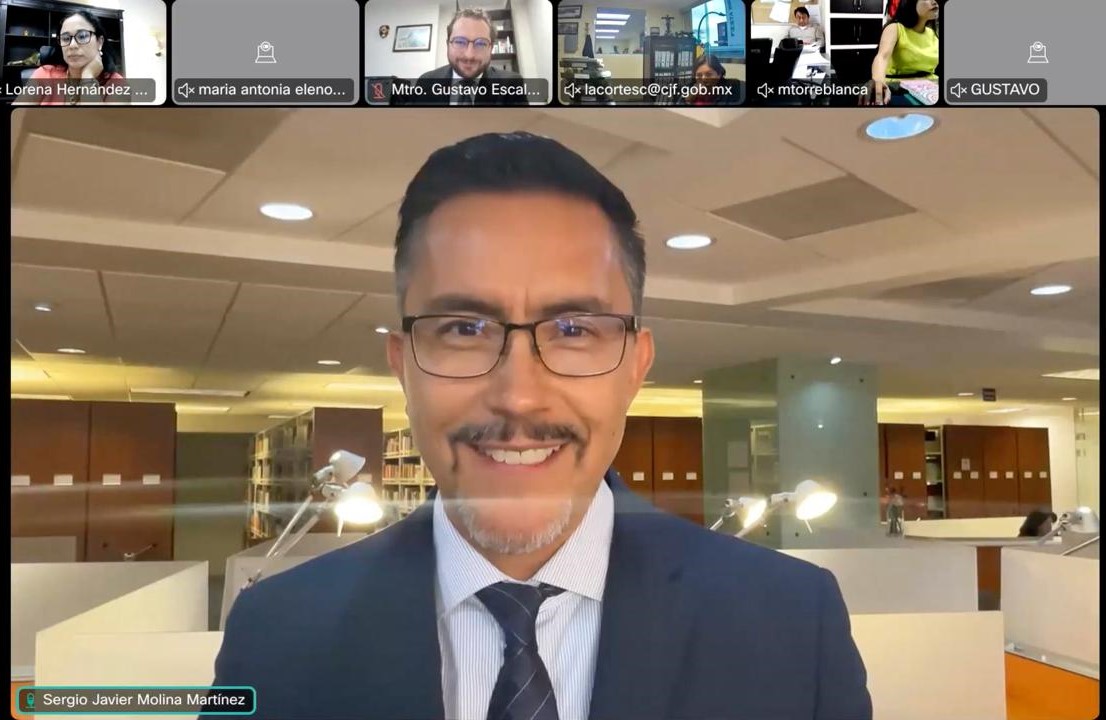
Task: Select Lorena Hernández participant thumbnail
Action: pyautogui.click(x=83, y=52)
